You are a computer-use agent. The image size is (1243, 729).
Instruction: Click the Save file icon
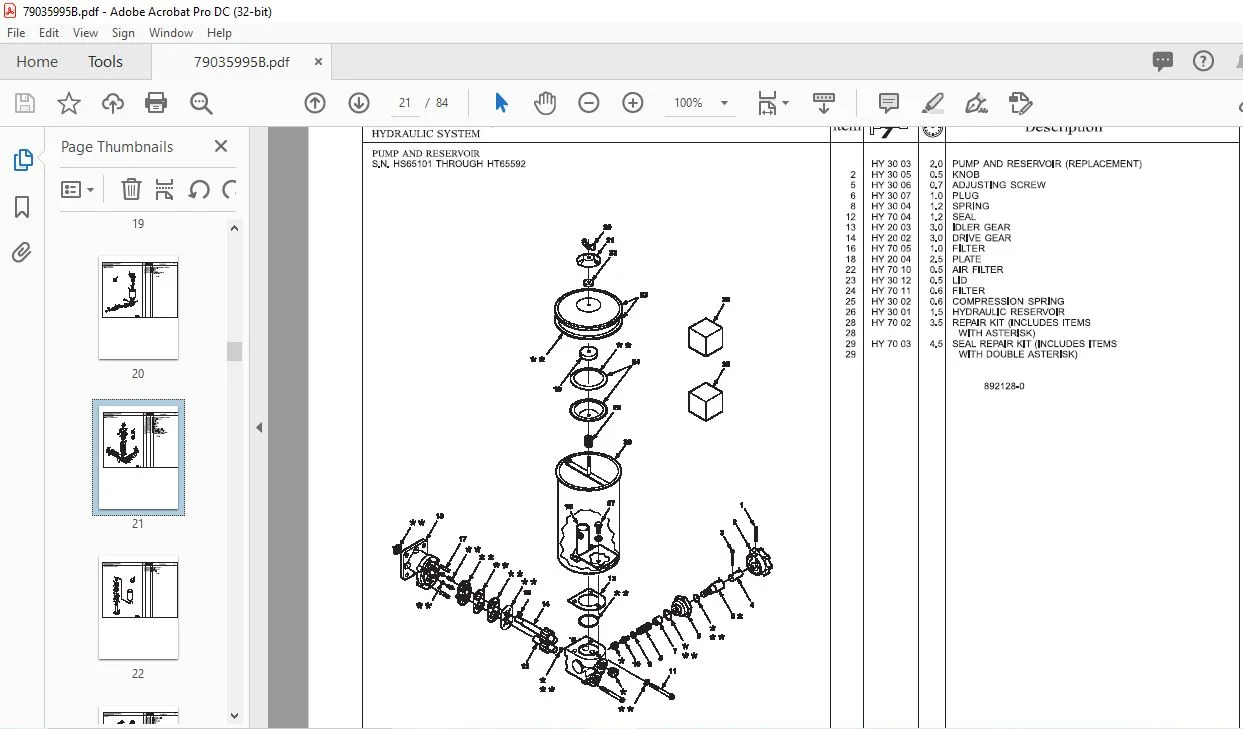[25, 103]
